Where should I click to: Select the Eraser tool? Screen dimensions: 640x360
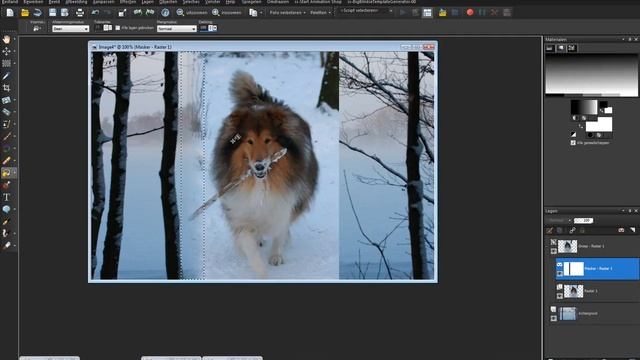tap(7, 161)
